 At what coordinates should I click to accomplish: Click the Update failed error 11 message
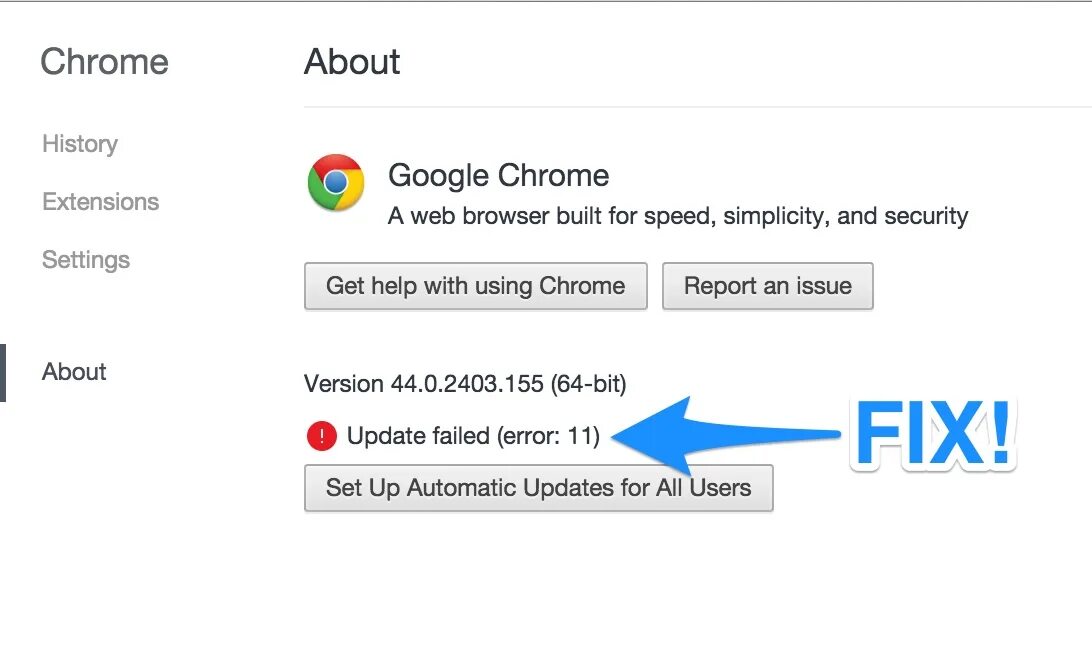(473, 436)
